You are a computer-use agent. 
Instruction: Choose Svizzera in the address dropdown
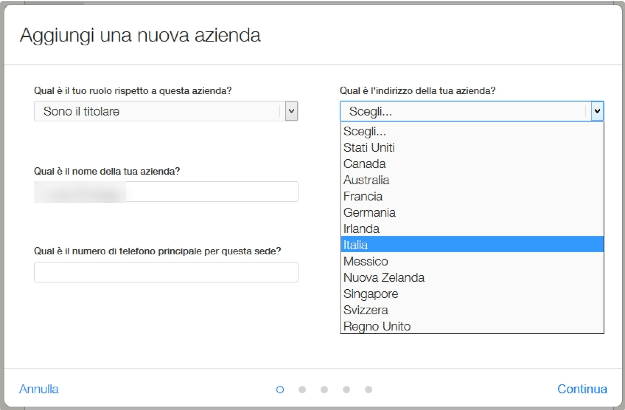[366, 310]
